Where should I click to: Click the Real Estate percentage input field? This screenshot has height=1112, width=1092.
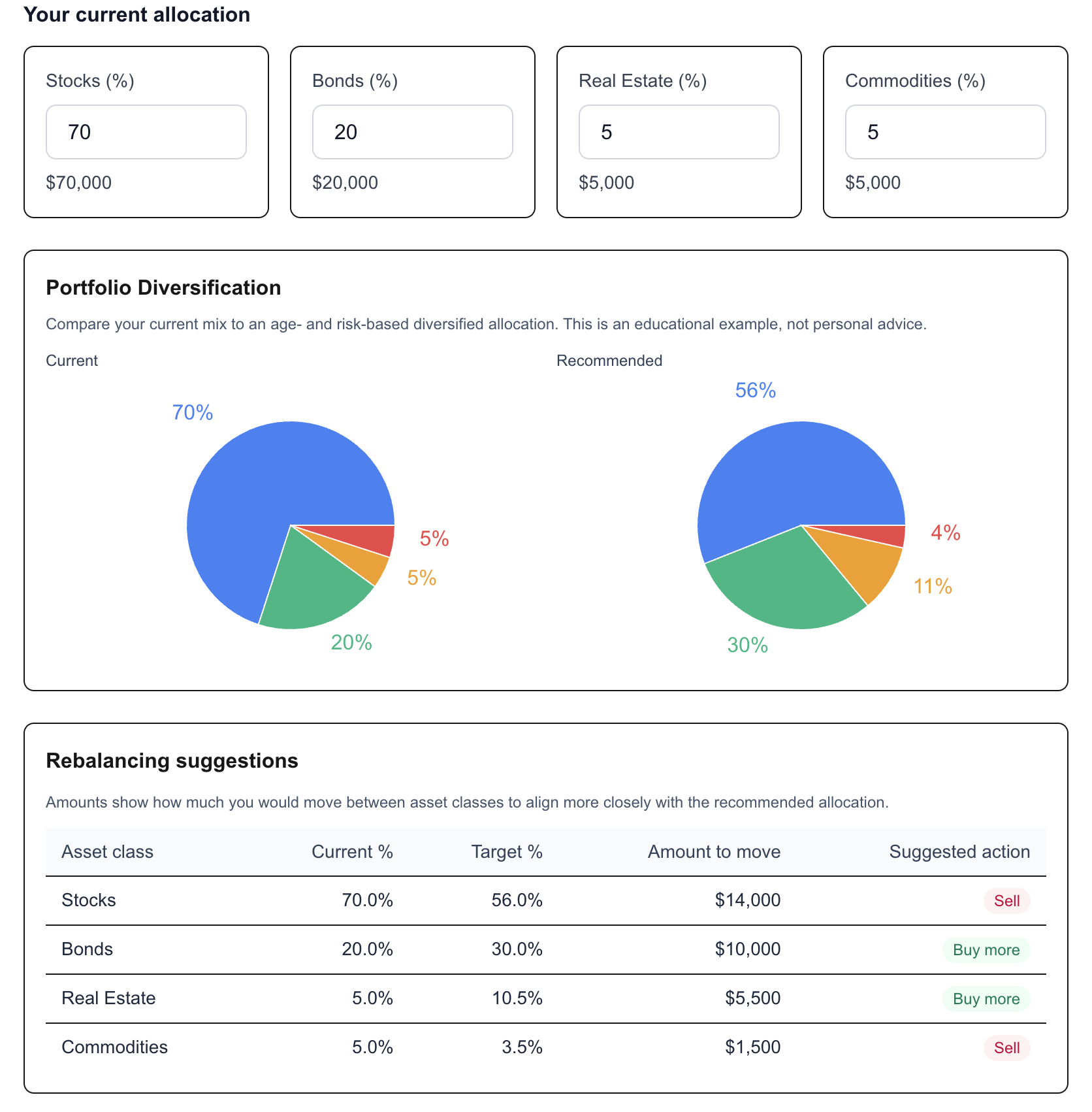[679, 131]
